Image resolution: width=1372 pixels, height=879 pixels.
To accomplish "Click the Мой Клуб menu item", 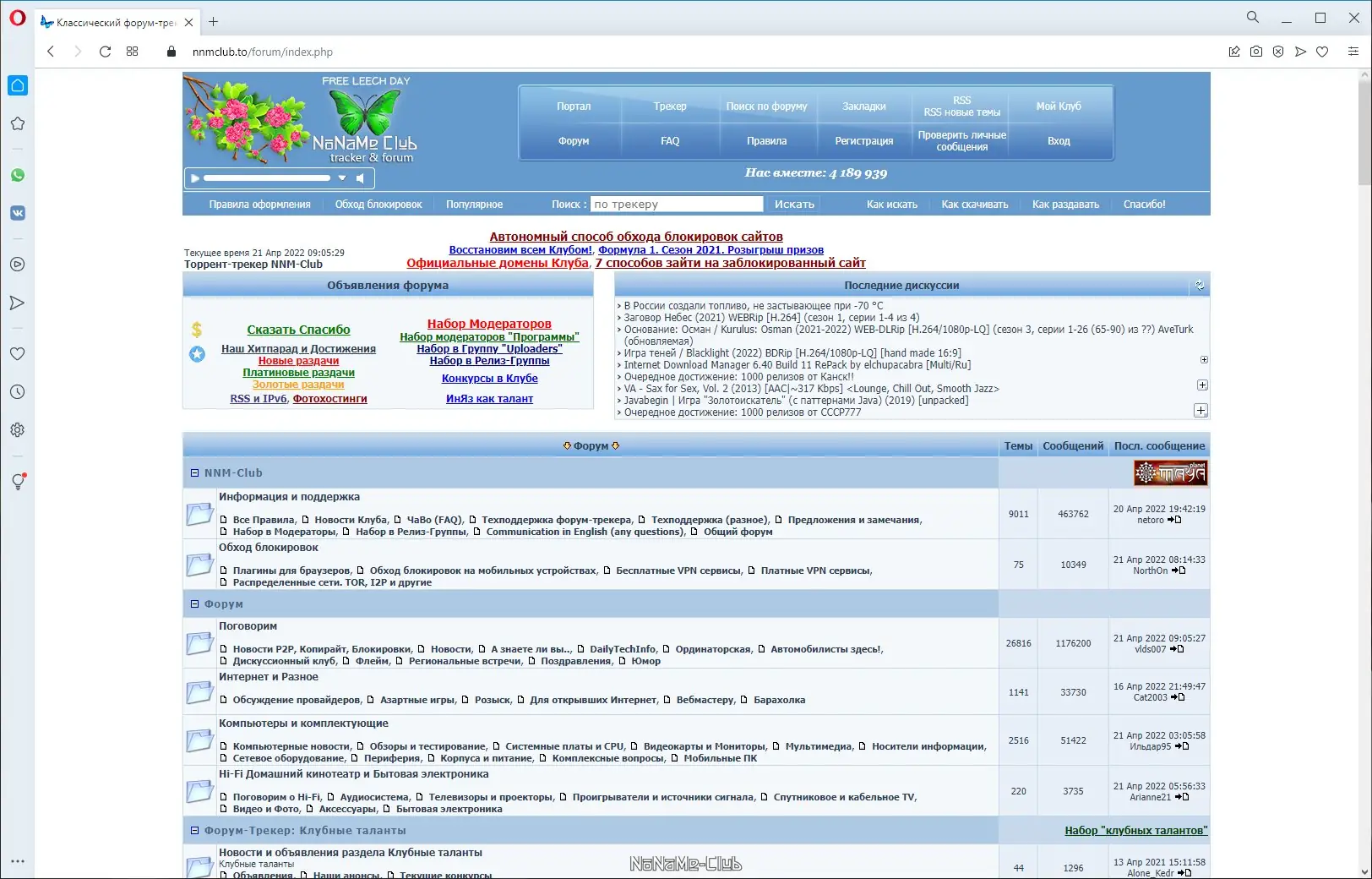I will click(1059, 106).
